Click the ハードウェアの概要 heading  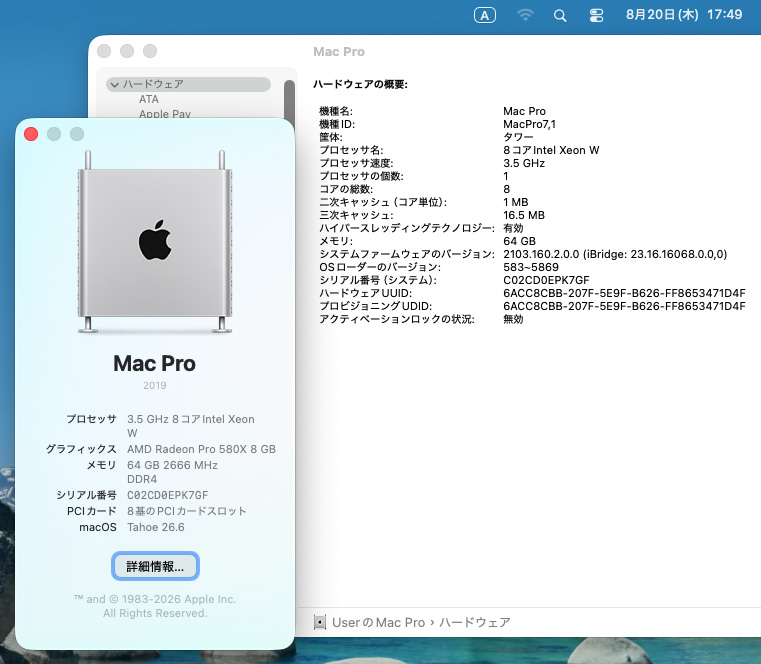[x=360, y=84]
